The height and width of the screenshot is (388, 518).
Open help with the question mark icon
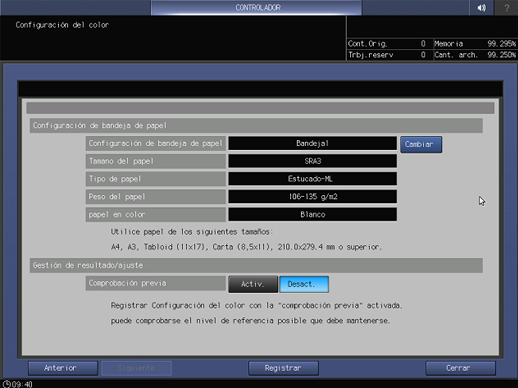point(506,8)
